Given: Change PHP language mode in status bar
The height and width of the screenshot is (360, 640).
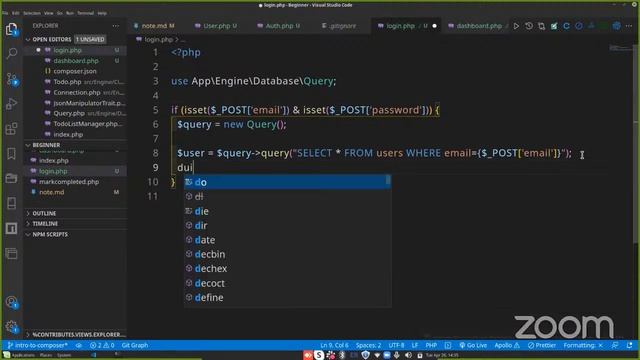Looking at the screenshot, I should [431, 345].
